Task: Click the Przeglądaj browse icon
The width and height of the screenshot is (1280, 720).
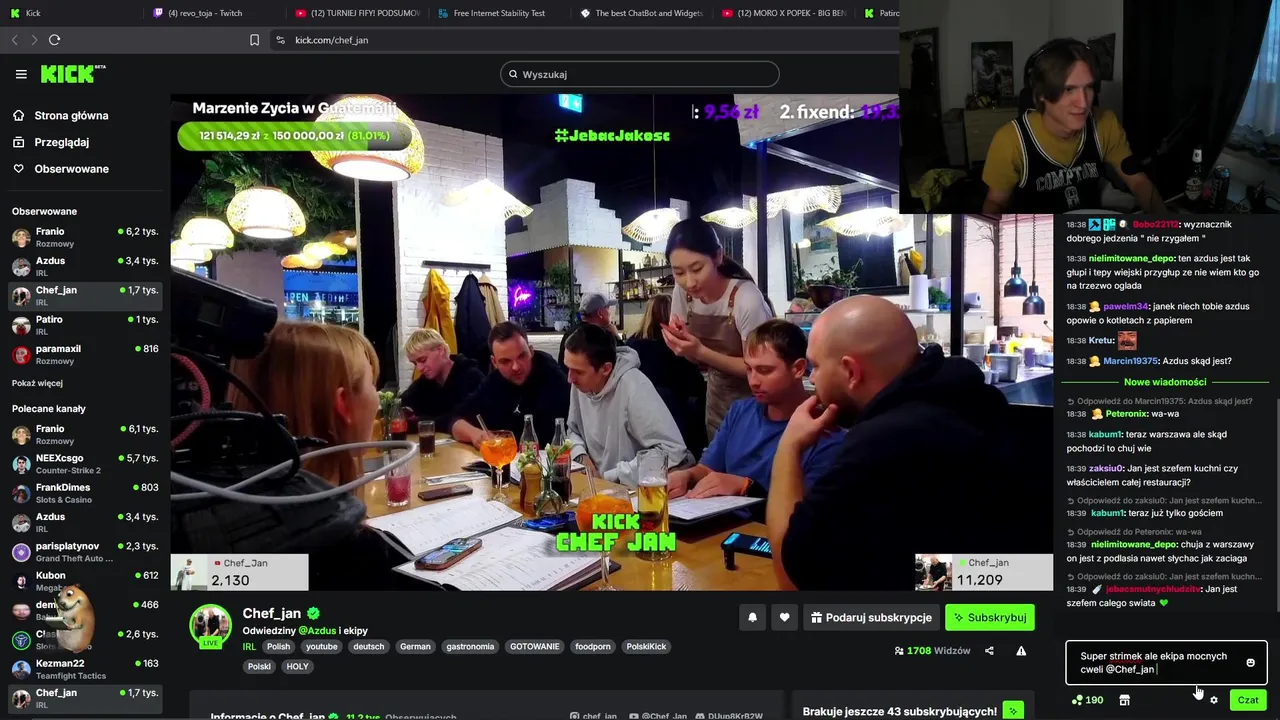Action: [x=18, y=142]
